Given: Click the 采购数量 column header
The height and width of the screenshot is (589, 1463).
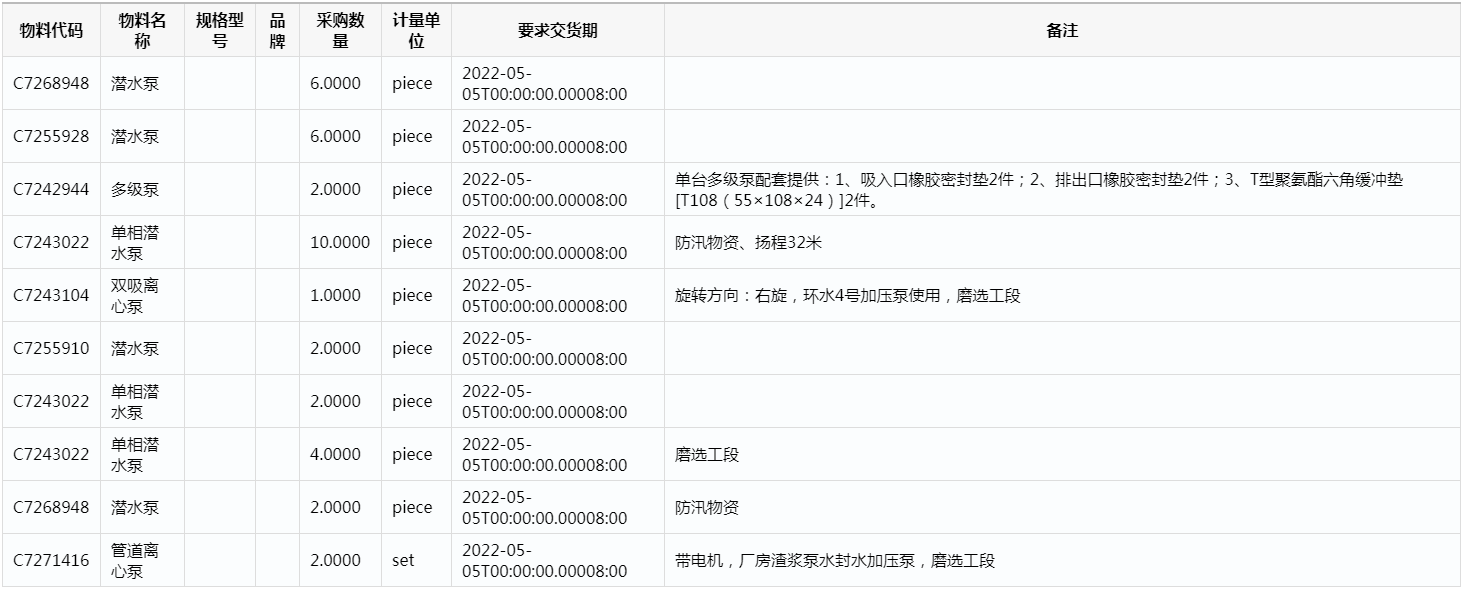Looking at the screenshot, I should click(340, 30).
